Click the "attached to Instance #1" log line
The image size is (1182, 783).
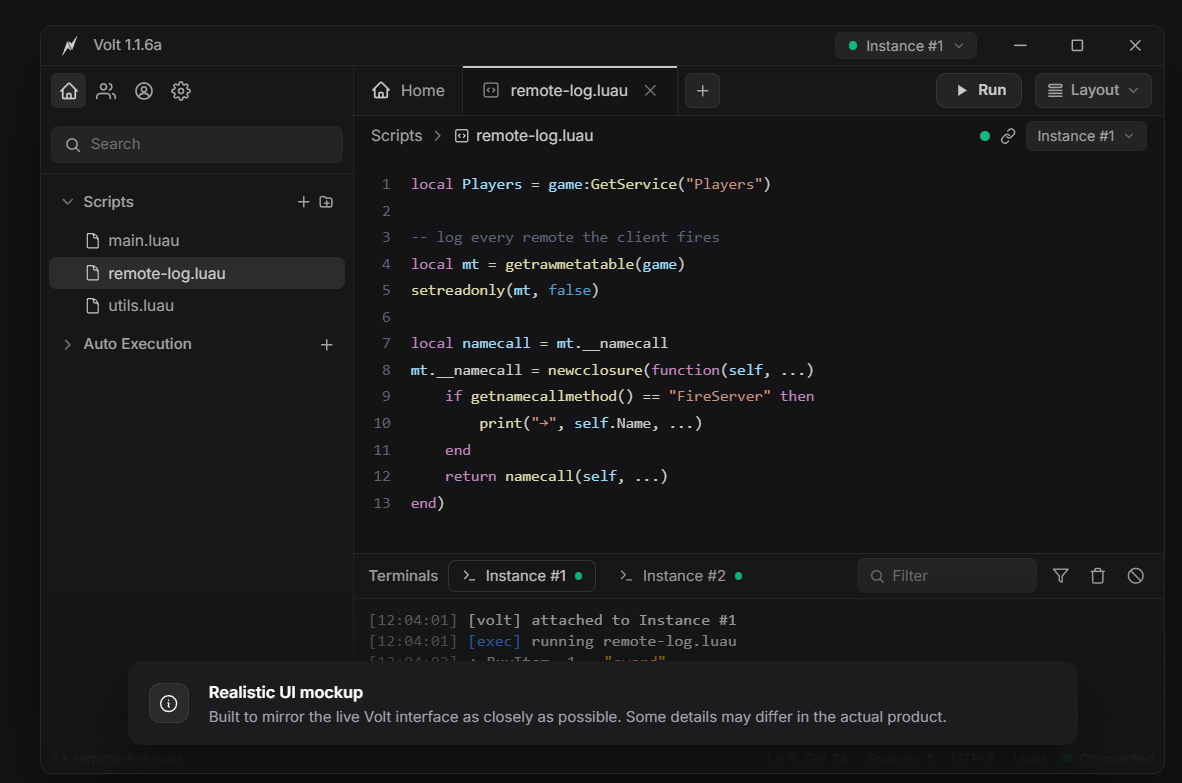pos(553,620)
